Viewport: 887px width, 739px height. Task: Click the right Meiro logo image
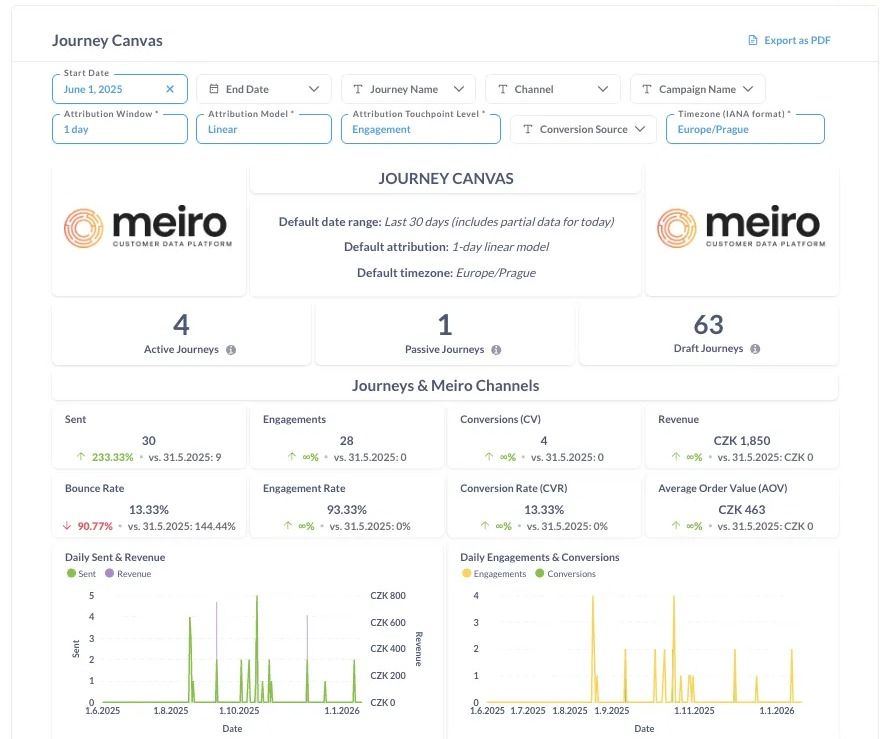741,229
